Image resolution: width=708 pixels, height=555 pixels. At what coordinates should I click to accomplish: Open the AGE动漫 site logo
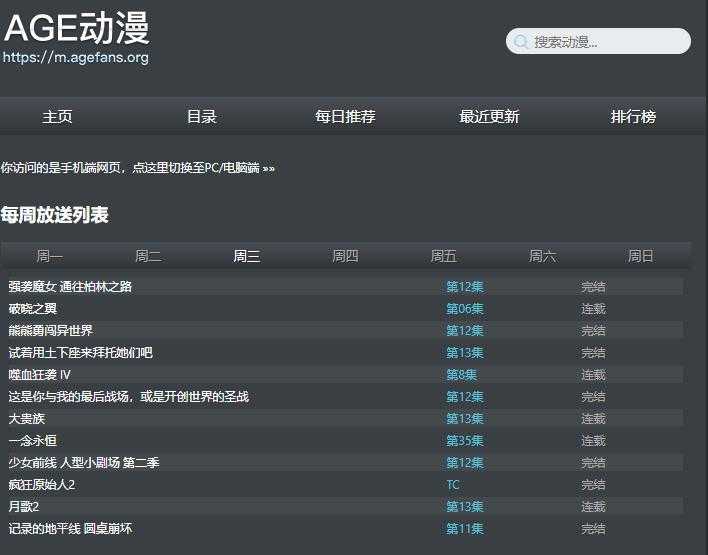coord(77,28)
